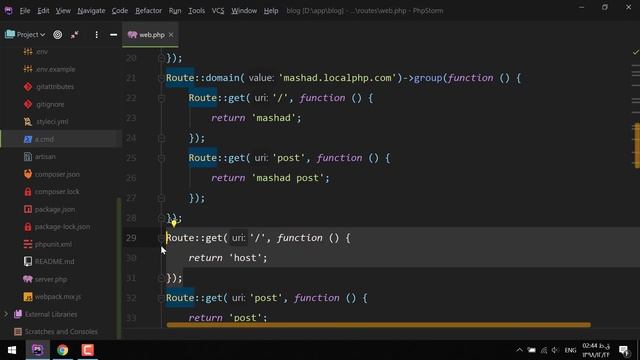
Task: Click the horizontal editor scrollbar
Action: [x=378, y=325]
